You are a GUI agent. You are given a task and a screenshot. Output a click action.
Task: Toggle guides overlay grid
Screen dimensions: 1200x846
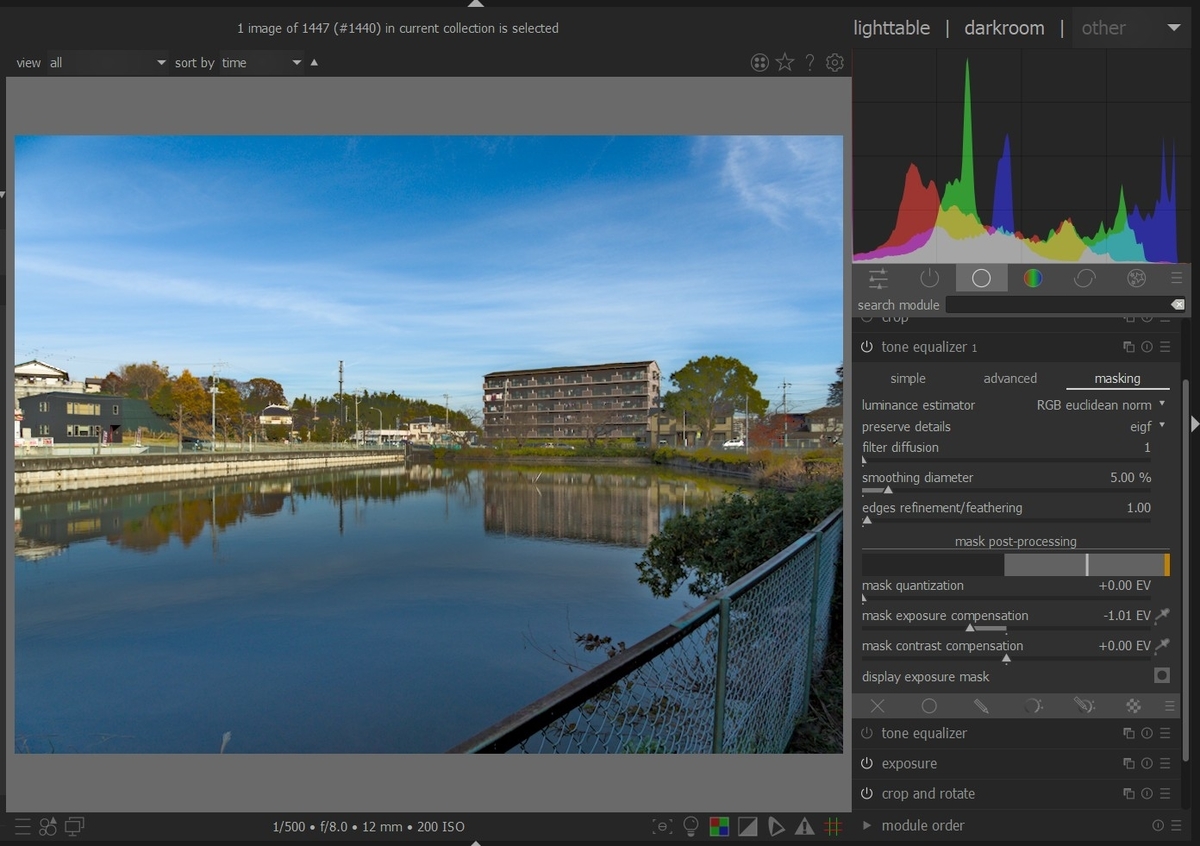pyautogui.click(x=833, y=827)
